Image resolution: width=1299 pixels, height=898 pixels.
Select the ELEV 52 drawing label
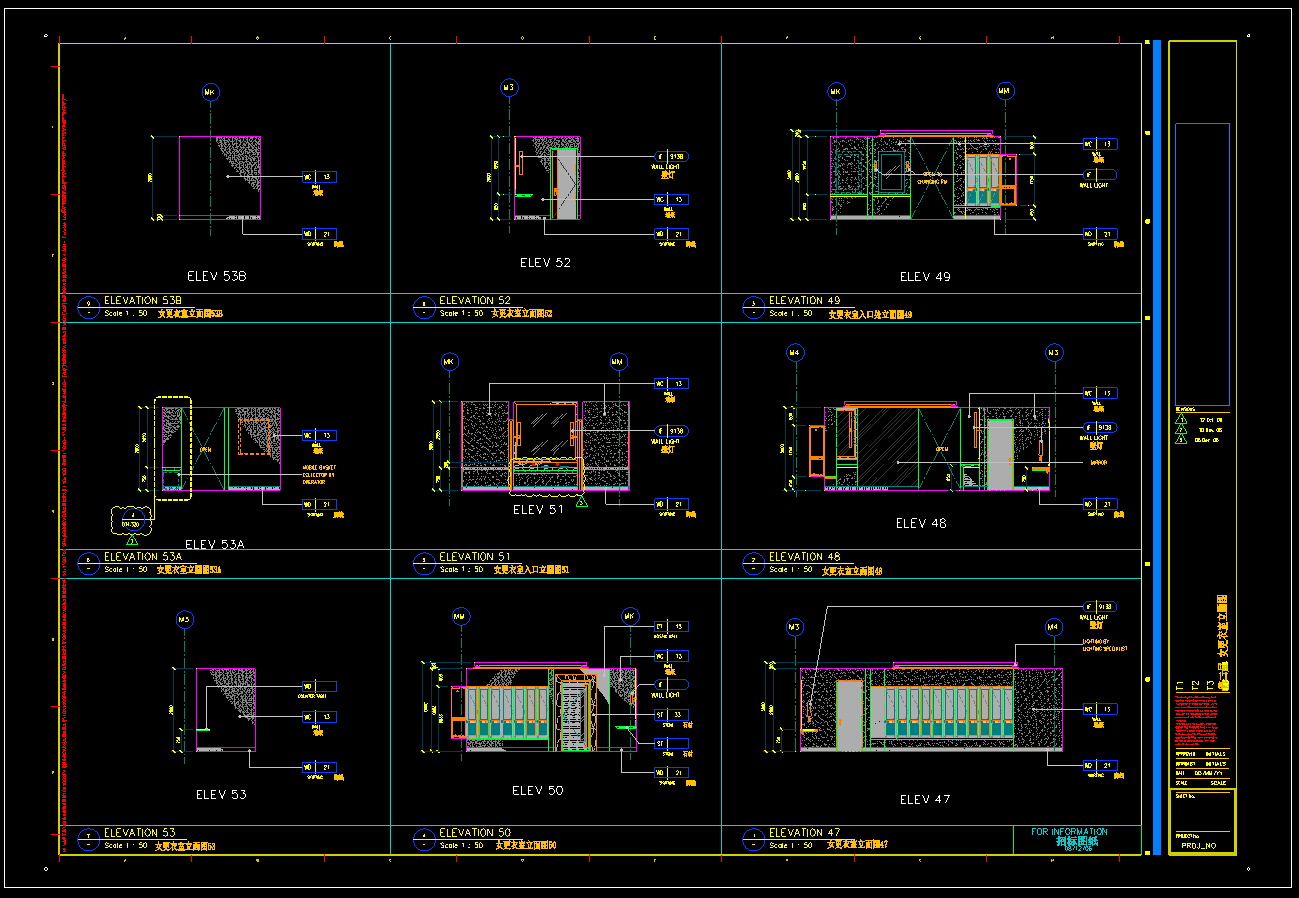[545, 263]
